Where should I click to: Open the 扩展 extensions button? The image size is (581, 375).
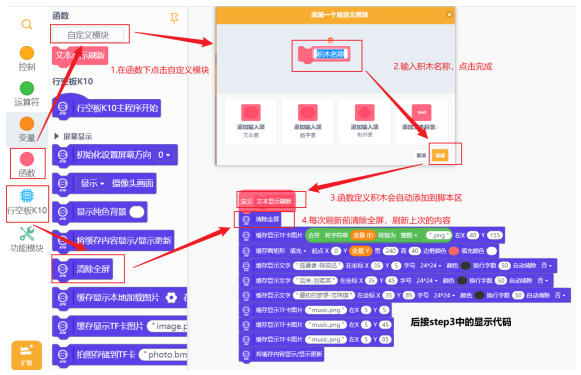pyautogui.click(x=26, y=355)
